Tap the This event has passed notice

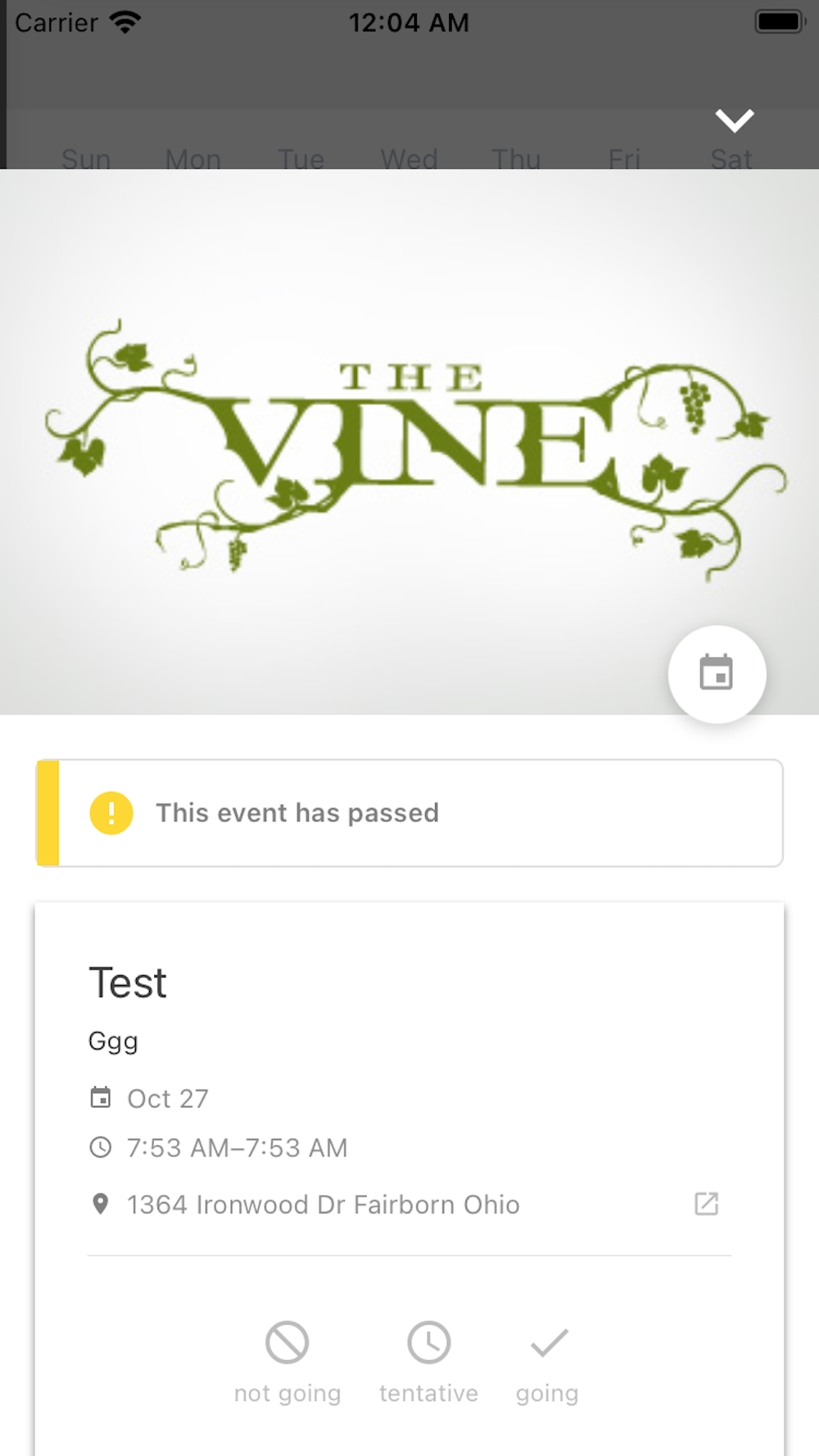[409, 813]
